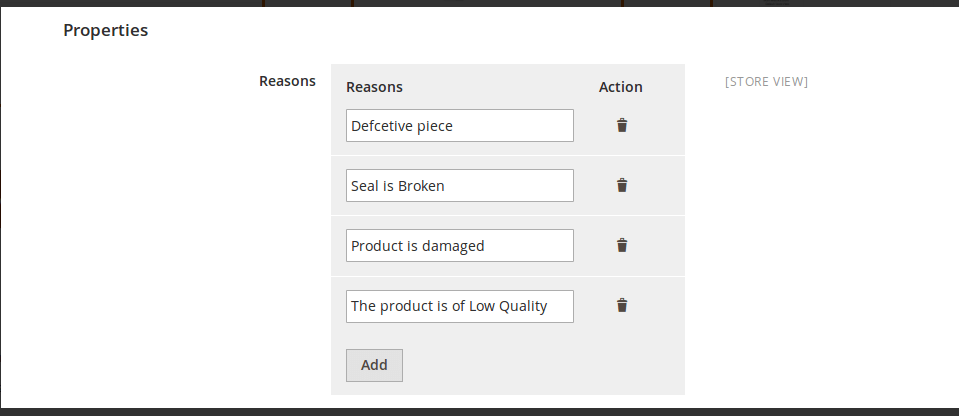Click the Action column header
This screenshot has height=416, width=959.
click(x=621, y=87)
